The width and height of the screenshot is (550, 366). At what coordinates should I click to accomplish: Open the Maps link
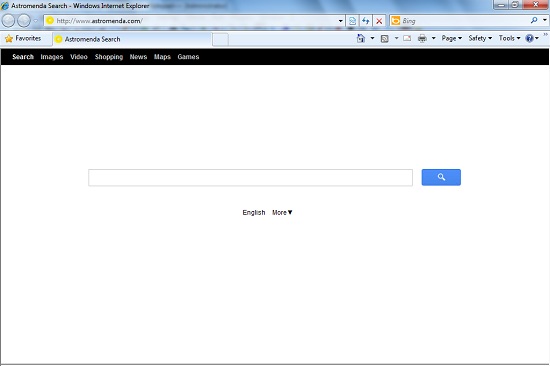click(162, 57)
